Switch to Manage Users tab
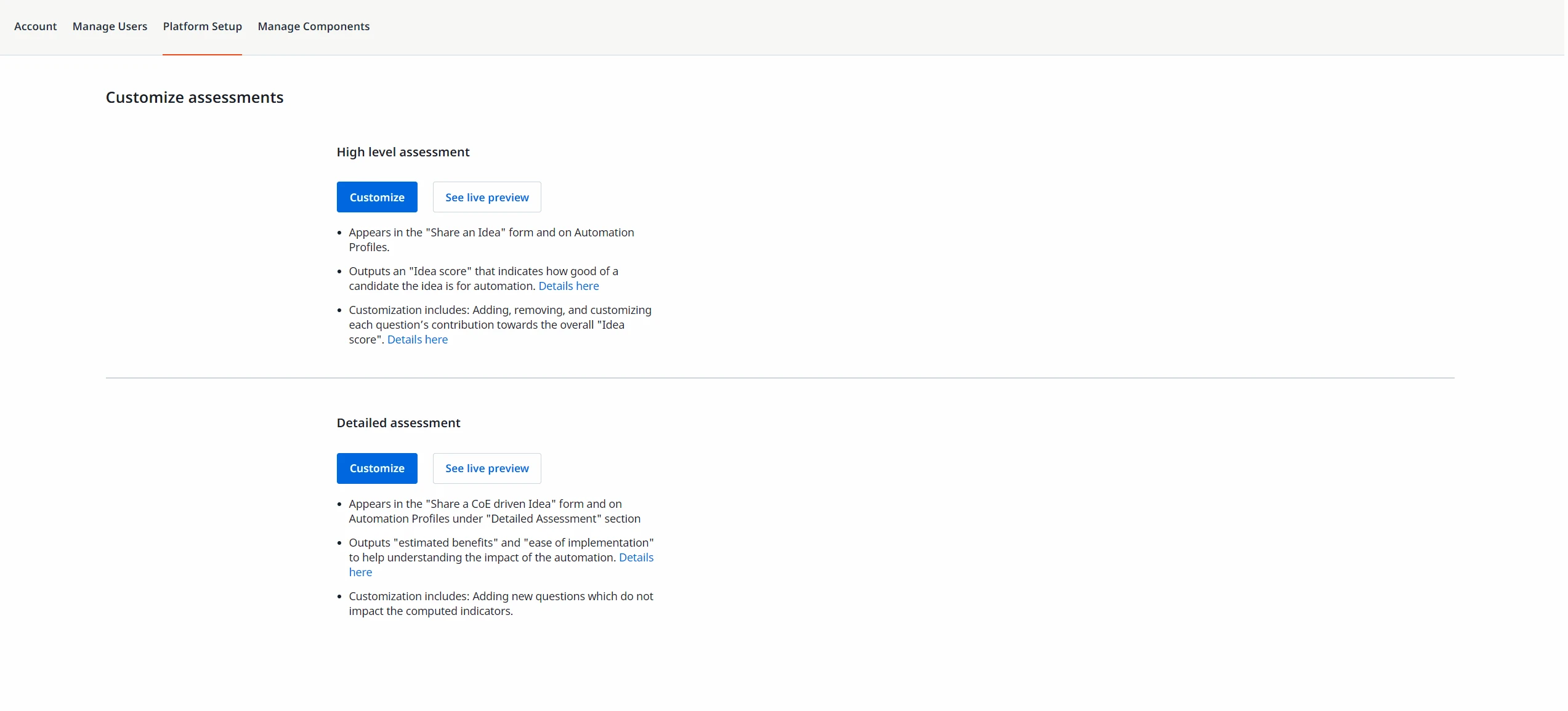Screen dimensions: 1568x711 (x=110, y=26)
